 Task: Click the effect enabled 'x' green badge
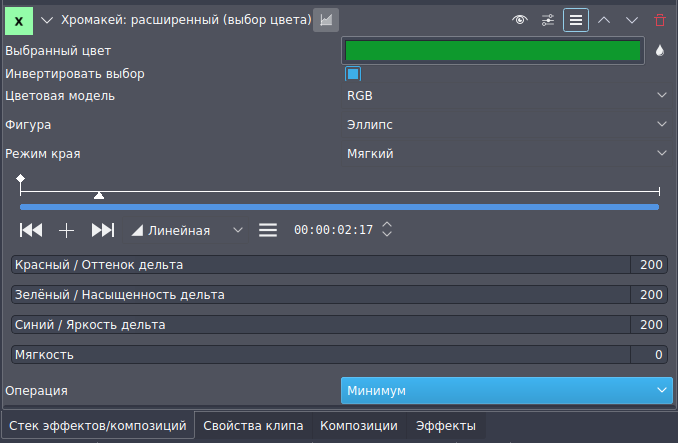pyautogui.click(x=19, y=19)
